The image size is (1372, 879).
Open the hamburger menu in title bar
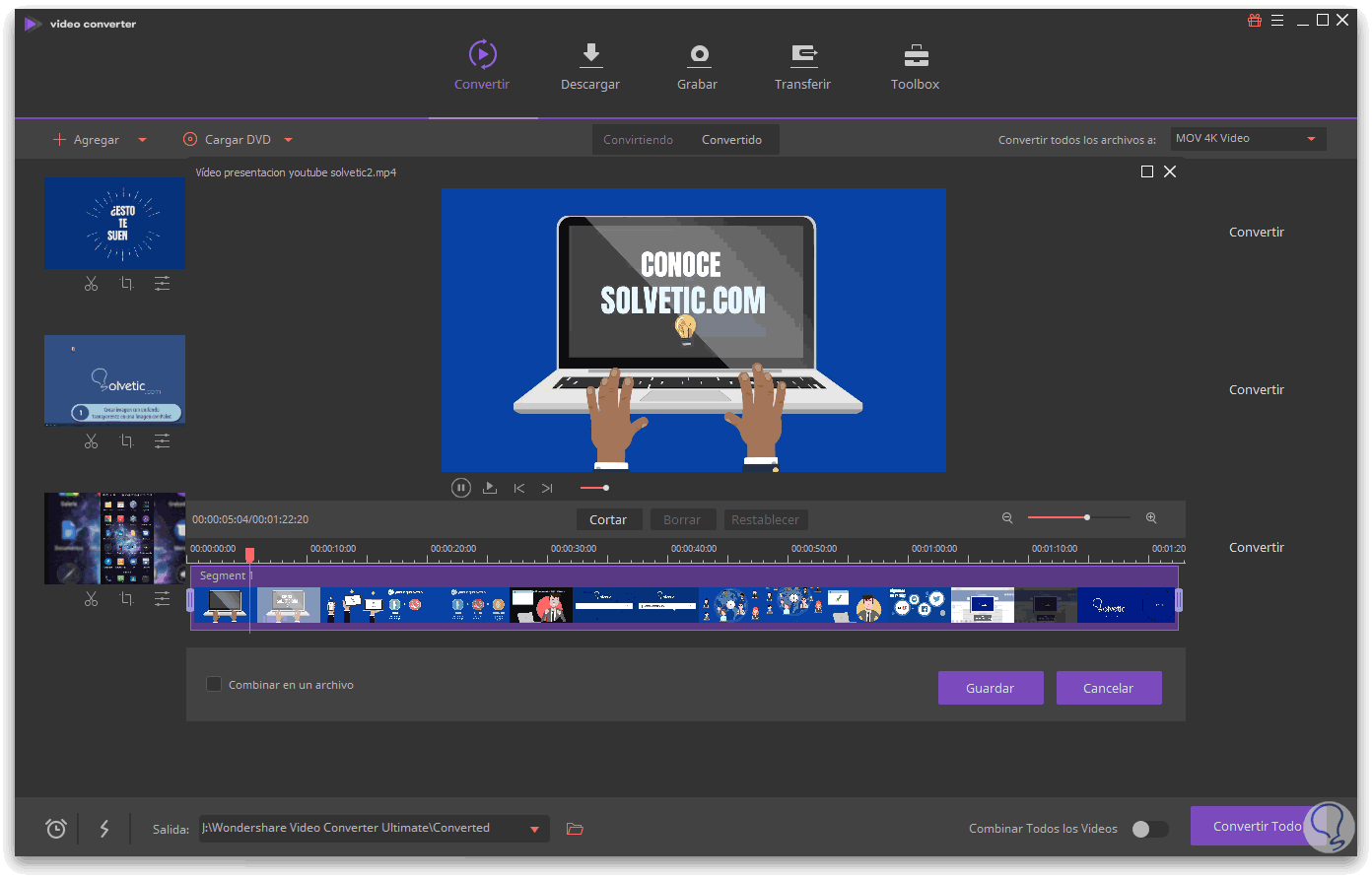[1277, 20]
